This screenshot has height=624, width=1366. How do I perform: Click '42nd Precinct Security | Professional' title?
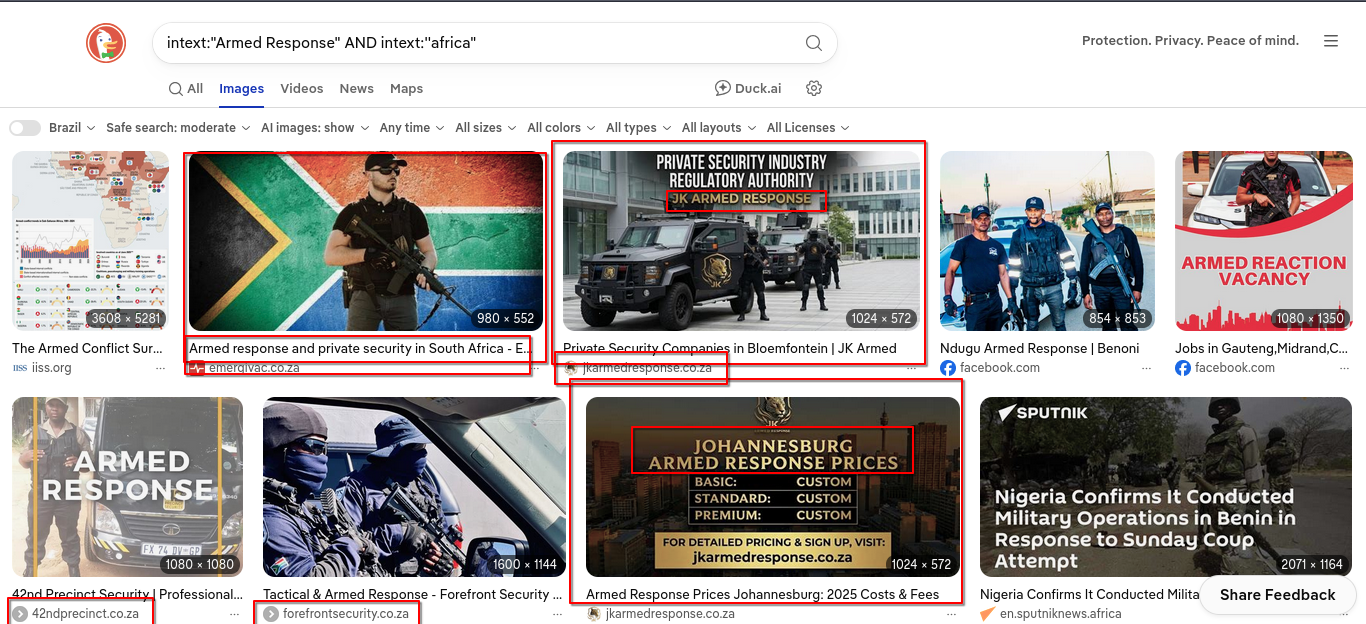pos(127,594)
